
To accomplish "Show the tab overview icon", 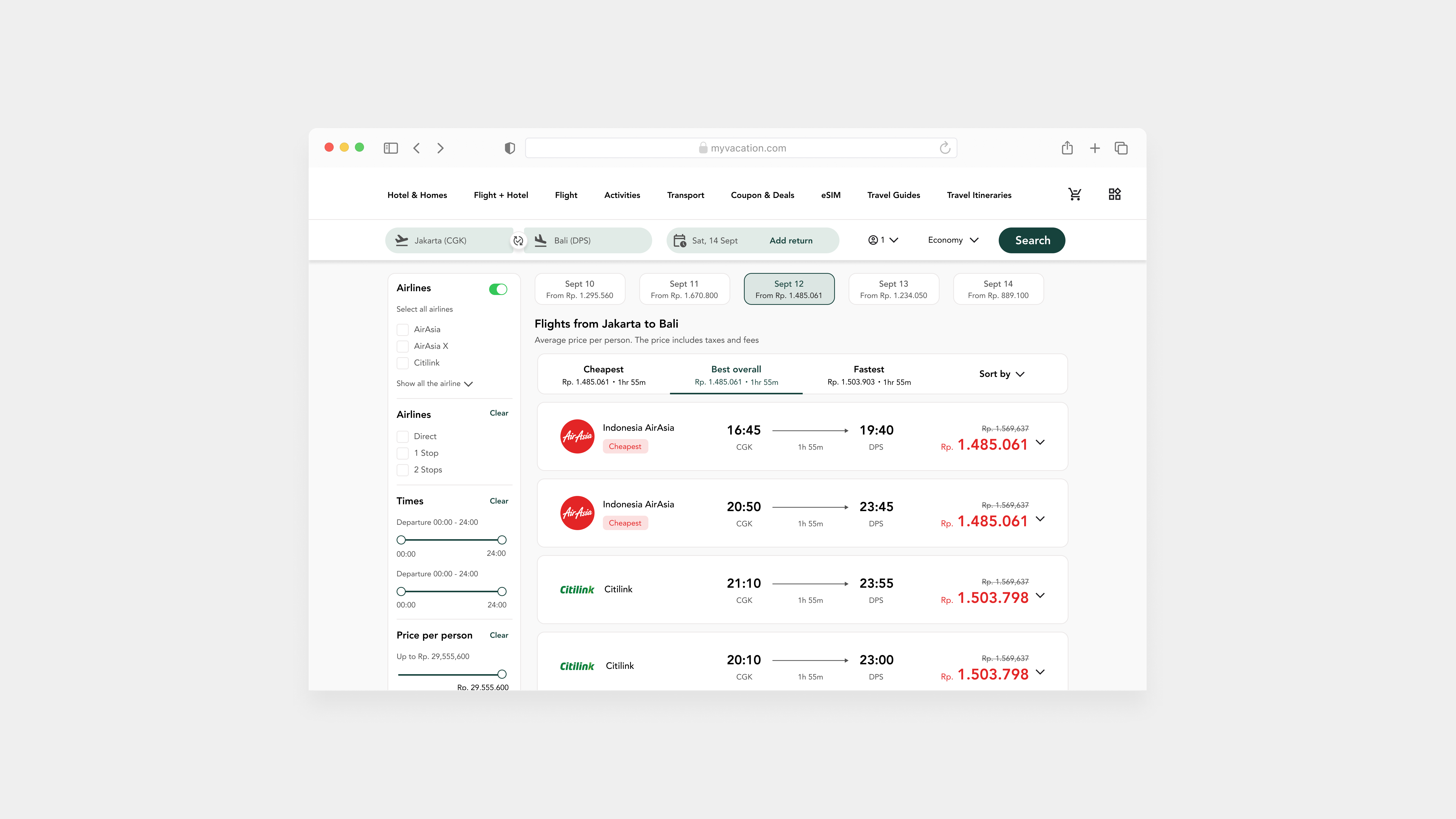I will (1121, 148).
